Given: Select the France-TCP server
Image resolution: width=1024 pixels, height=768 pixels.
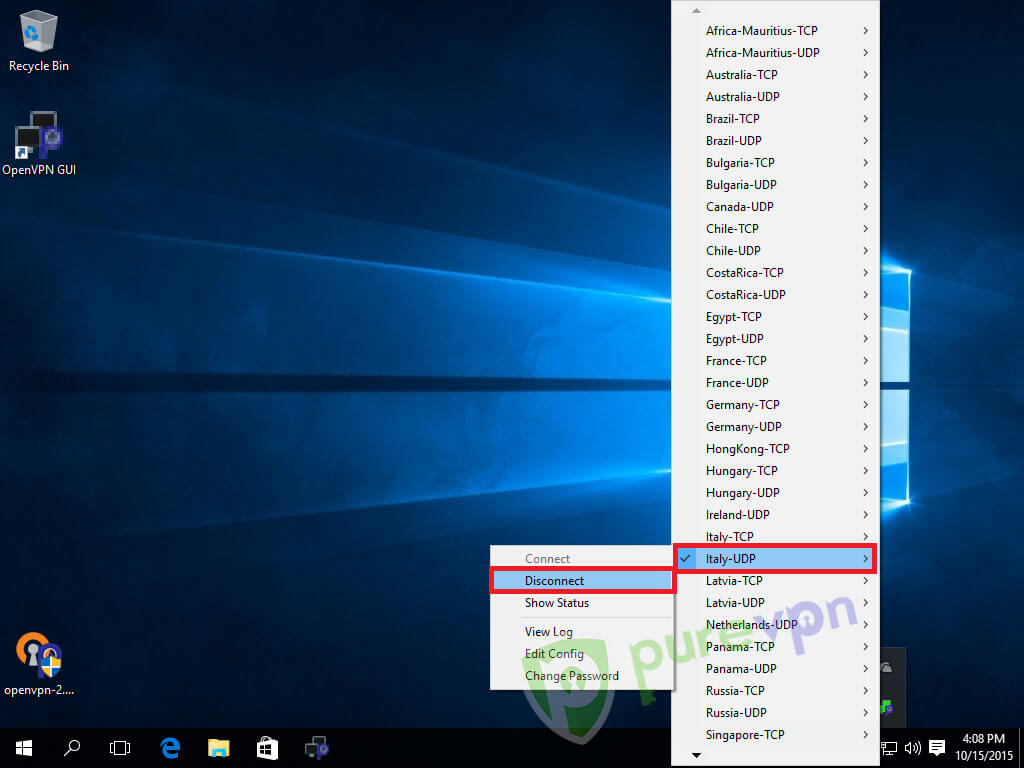Looking at the screenshot, I should click(775, 360).
